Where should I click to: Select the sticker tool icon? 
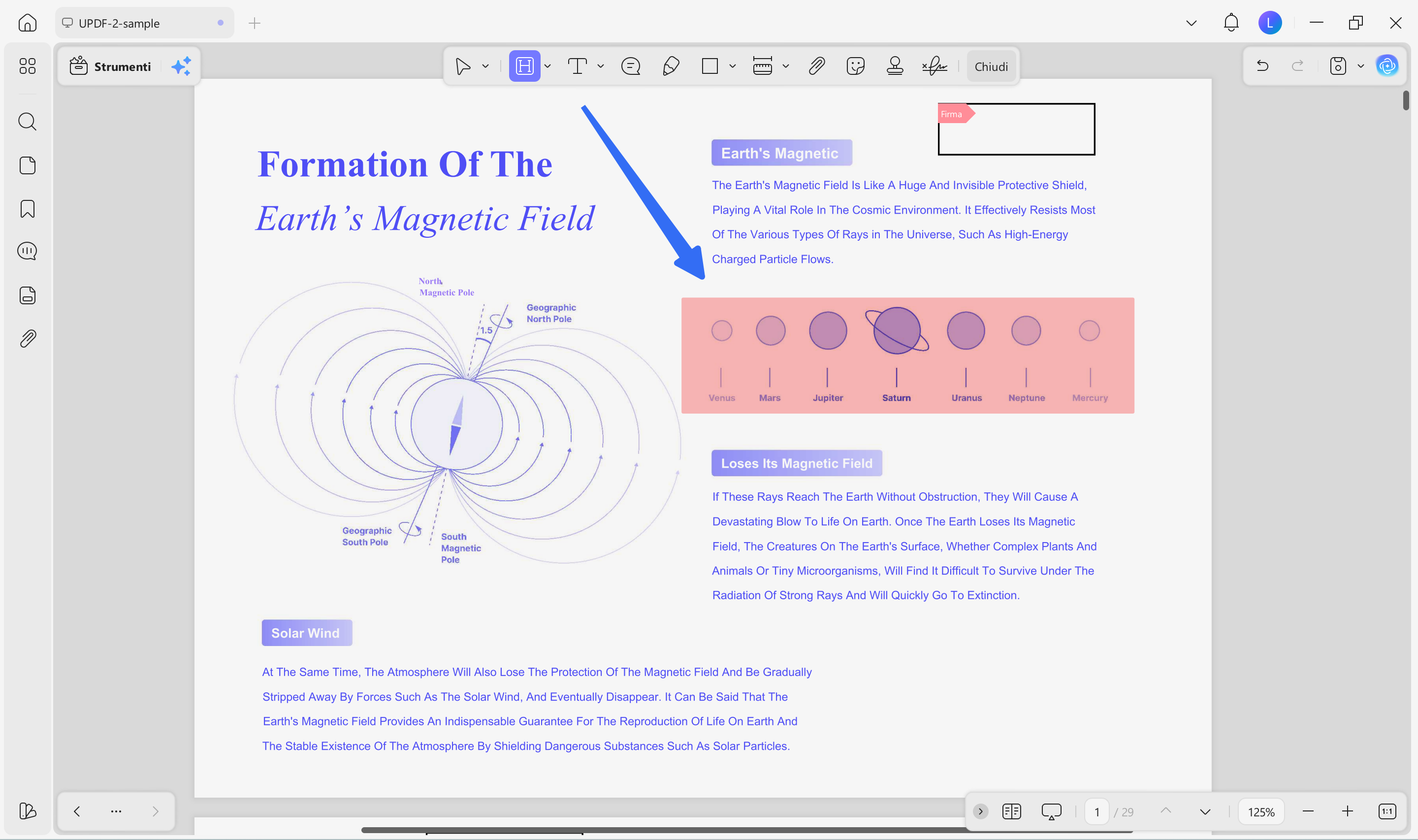click(x=855, y=66)
